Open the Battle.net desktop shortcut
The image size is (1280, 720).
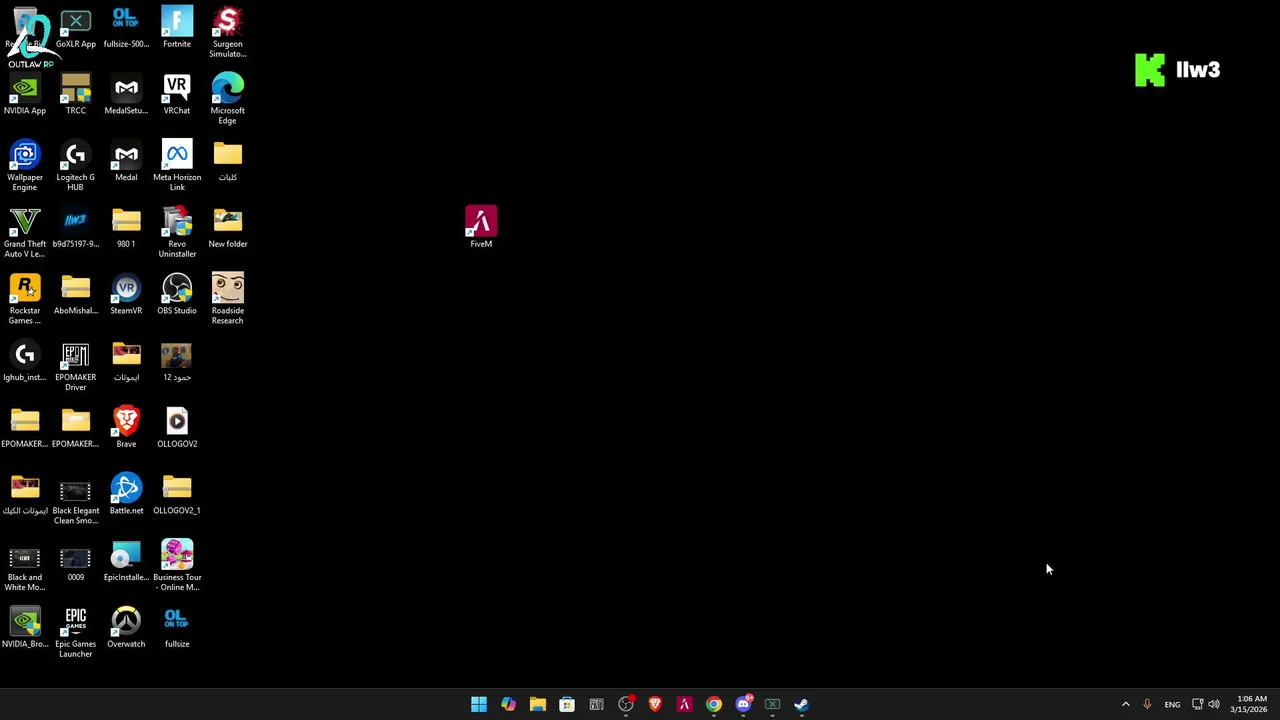[126, 495]
